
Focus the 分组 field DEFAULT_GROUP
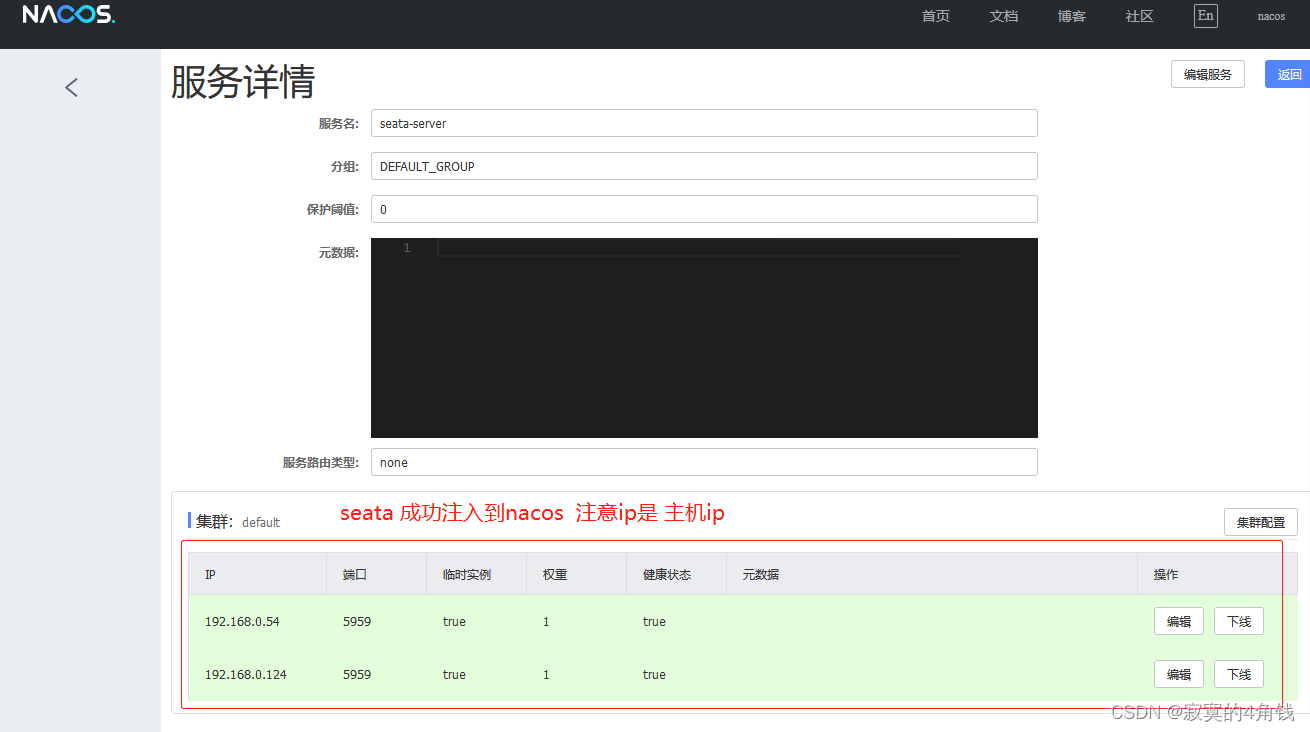(704, 166)
